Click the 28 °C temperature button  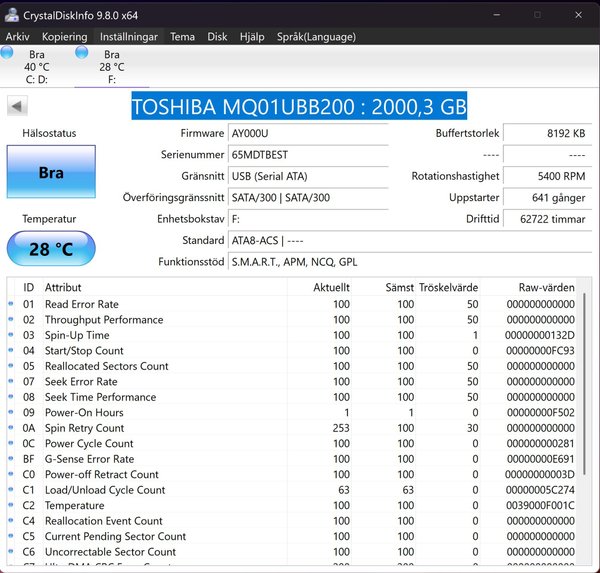51,249
